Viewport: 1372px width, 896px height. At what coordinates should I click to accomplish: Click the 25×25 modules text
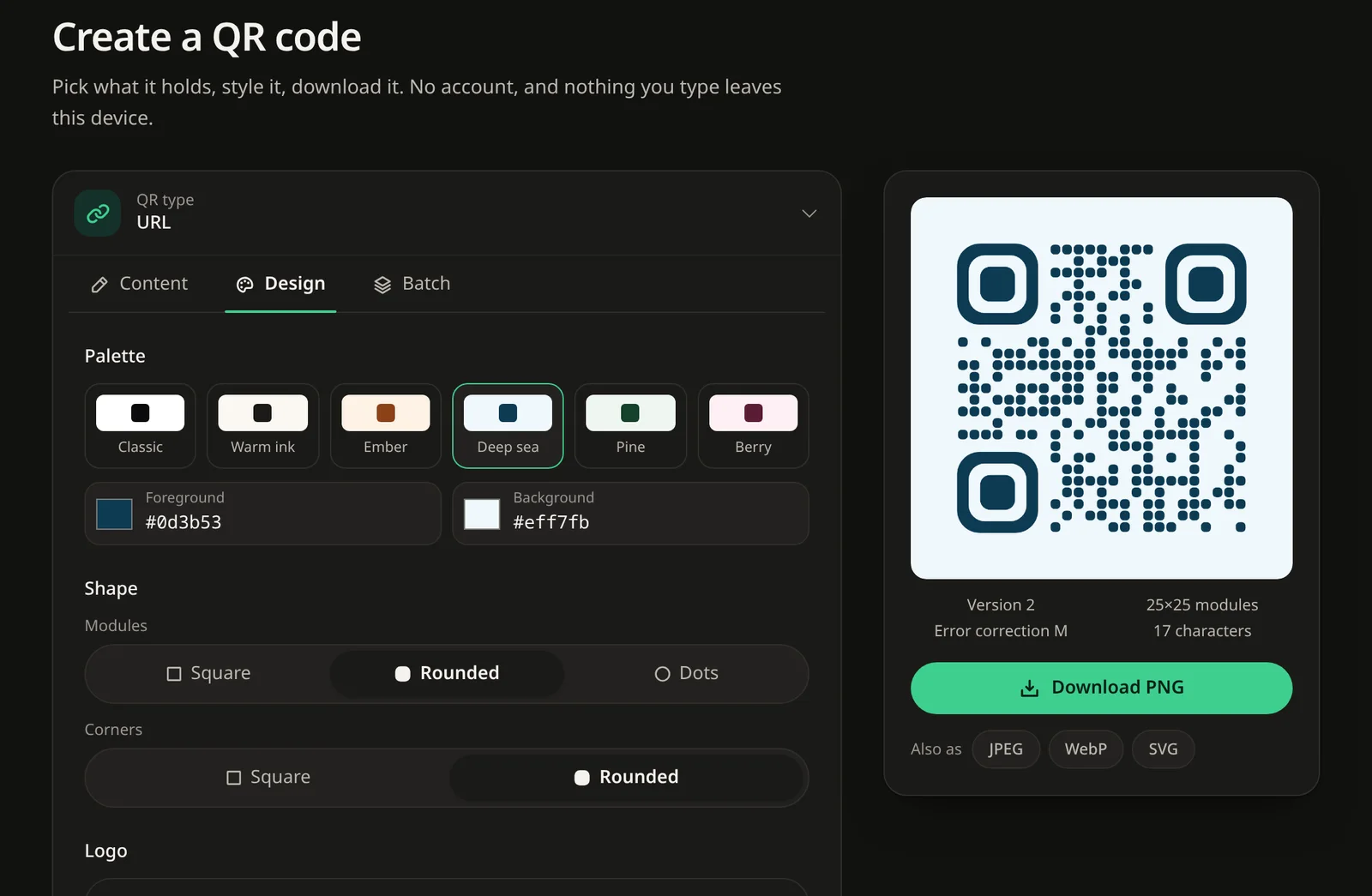click(x=1202, y=605)
